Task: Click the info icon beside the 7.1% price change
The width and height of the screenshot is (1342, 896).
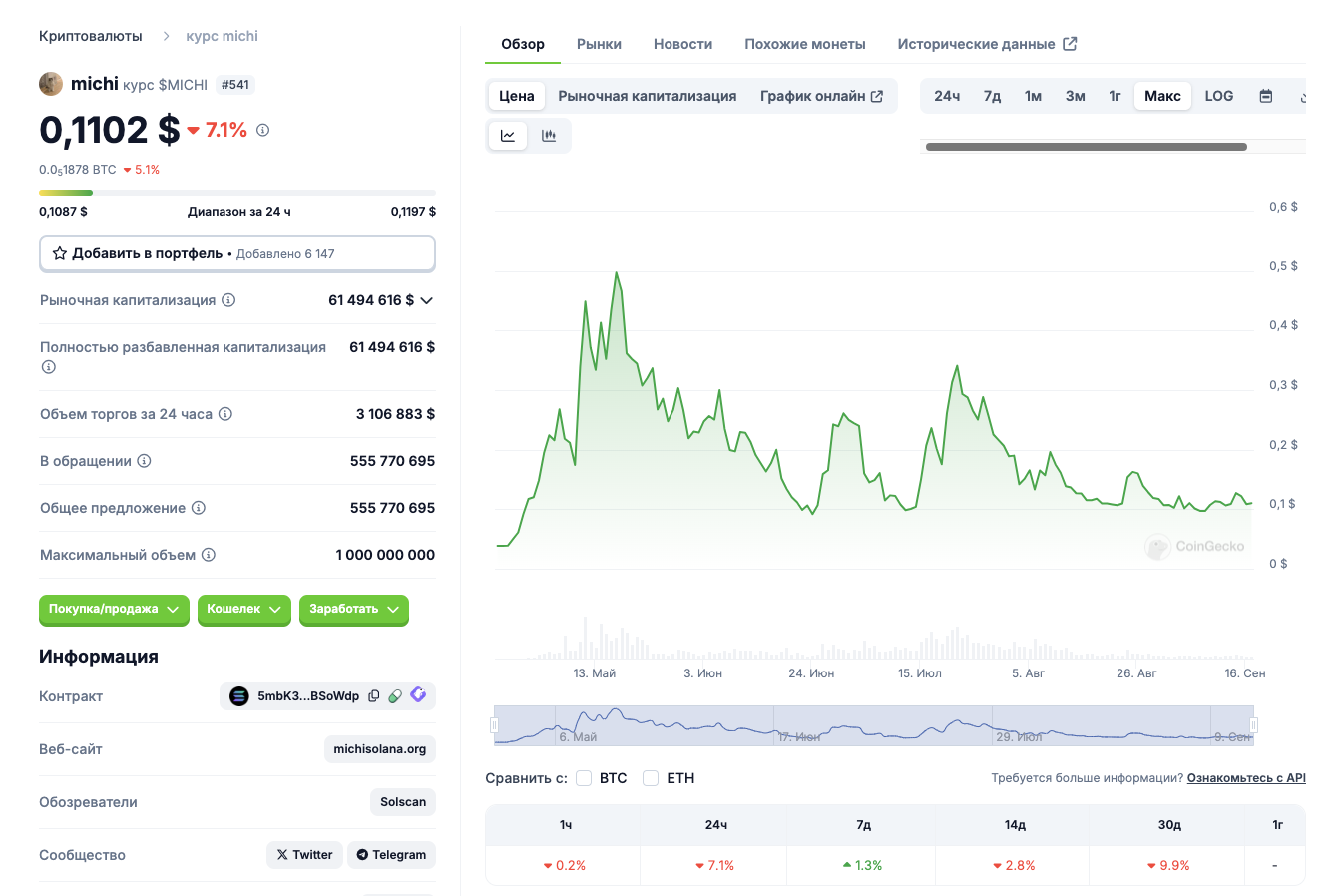Action: click(262, 130)
